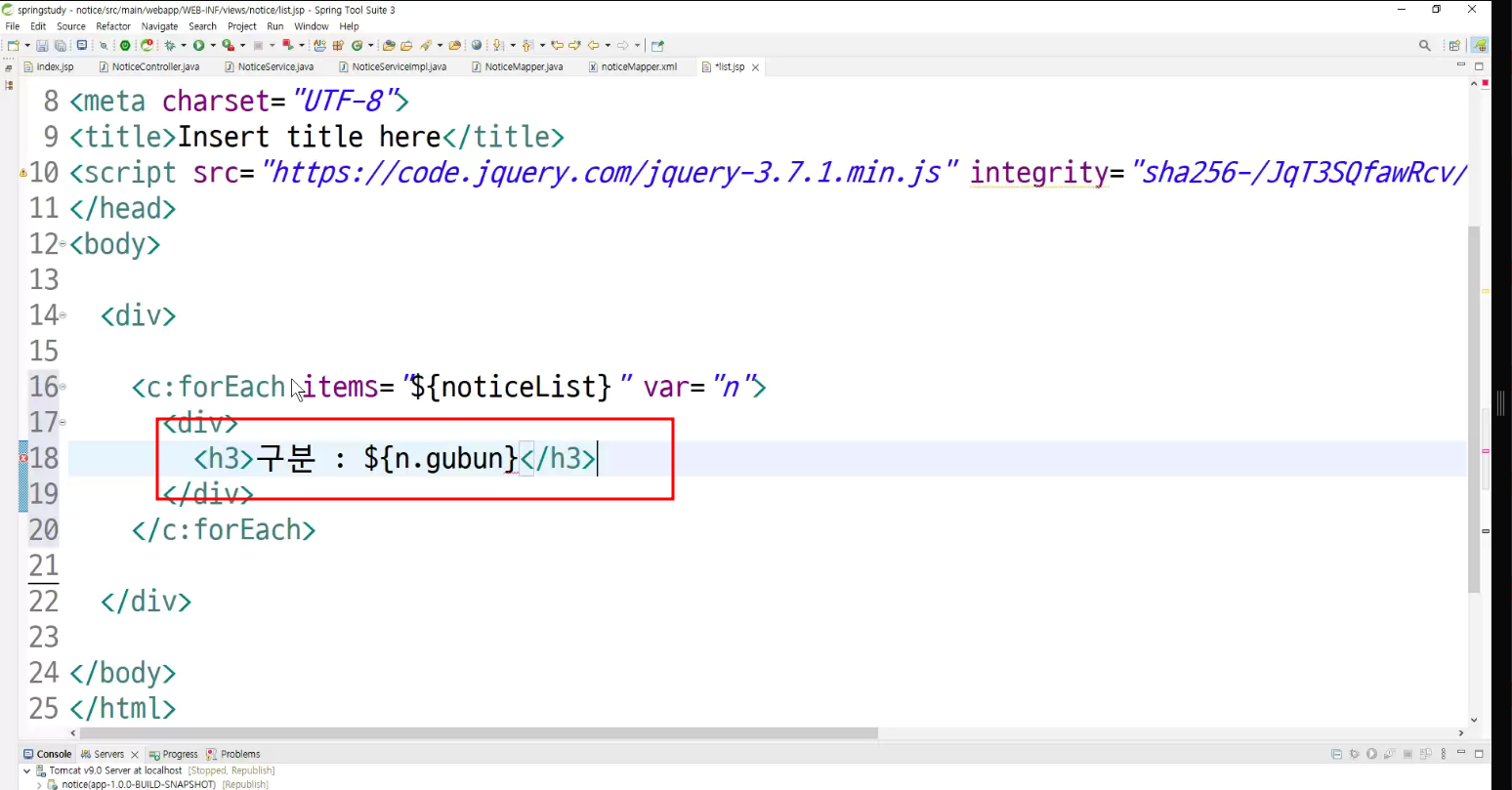Open the File menu
Screen dimensions: 1512x790
click(x=13, y=26)
